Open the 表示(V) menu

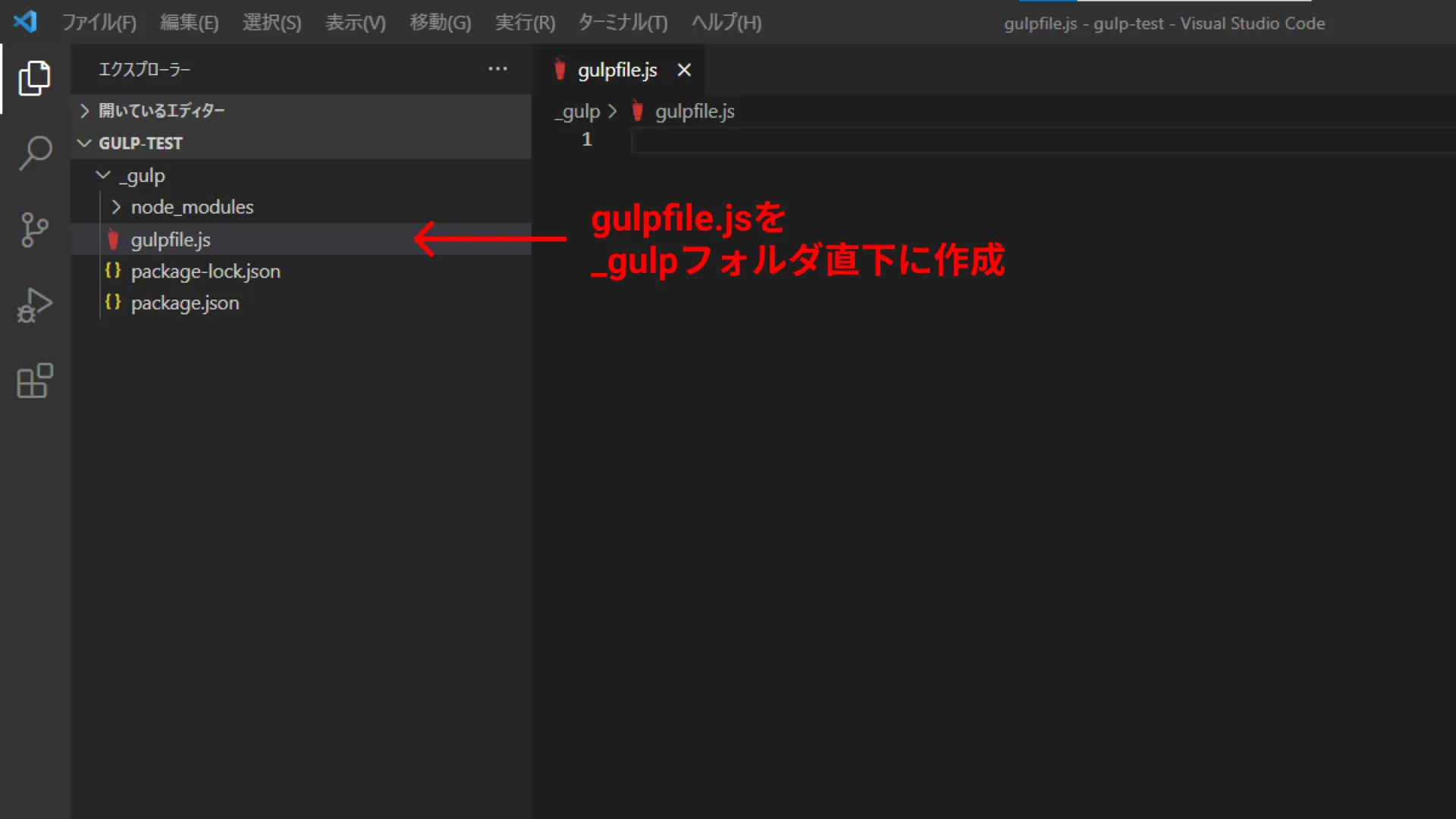356,23
